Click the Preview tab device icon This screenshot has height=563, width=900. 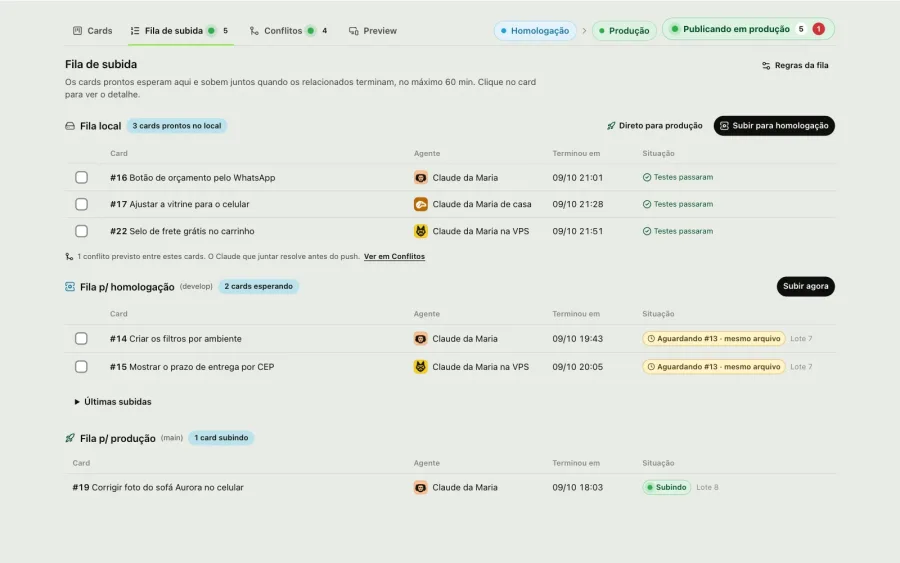tap(354, 31)
